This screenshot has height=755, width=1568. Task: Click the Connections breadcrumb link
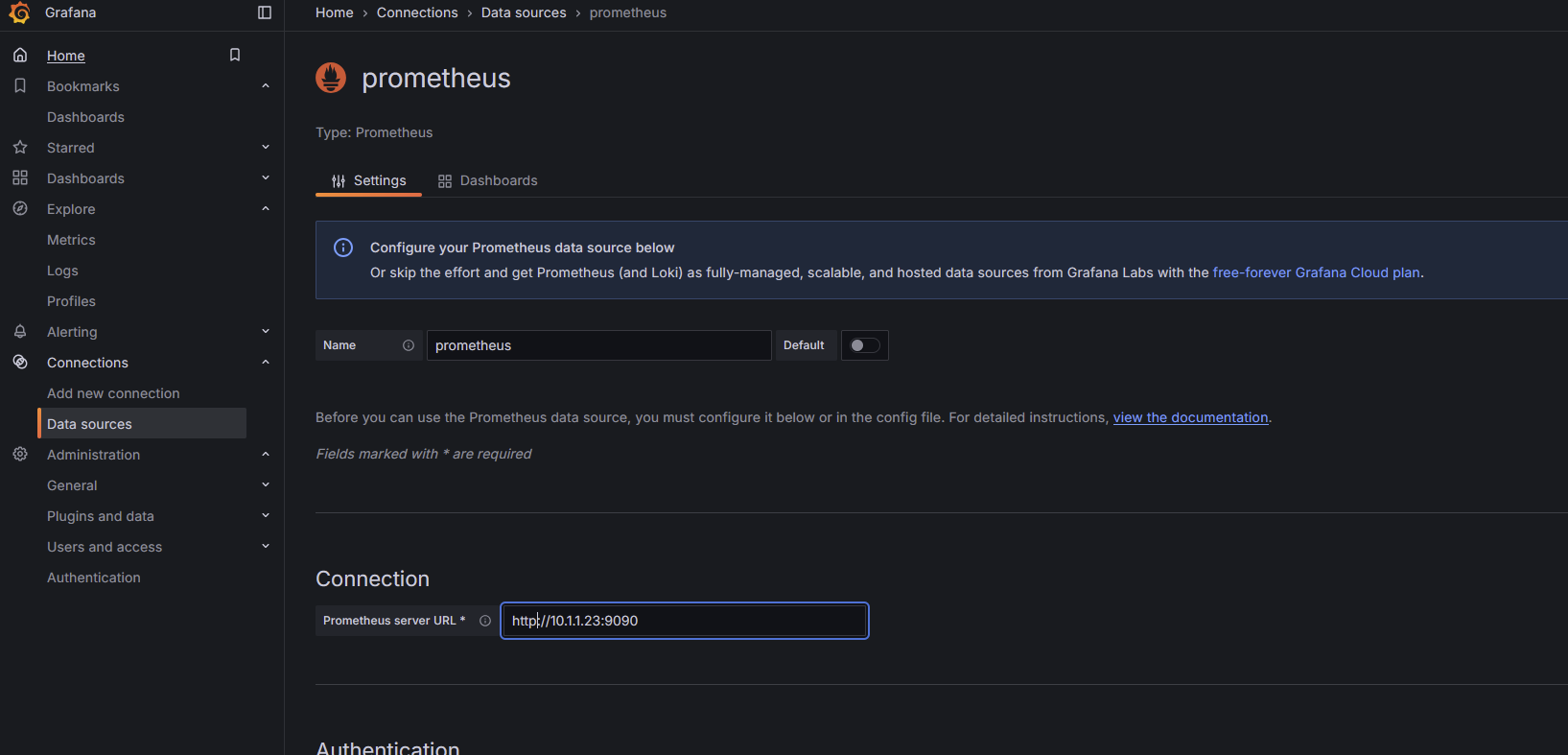coord(417,12)
